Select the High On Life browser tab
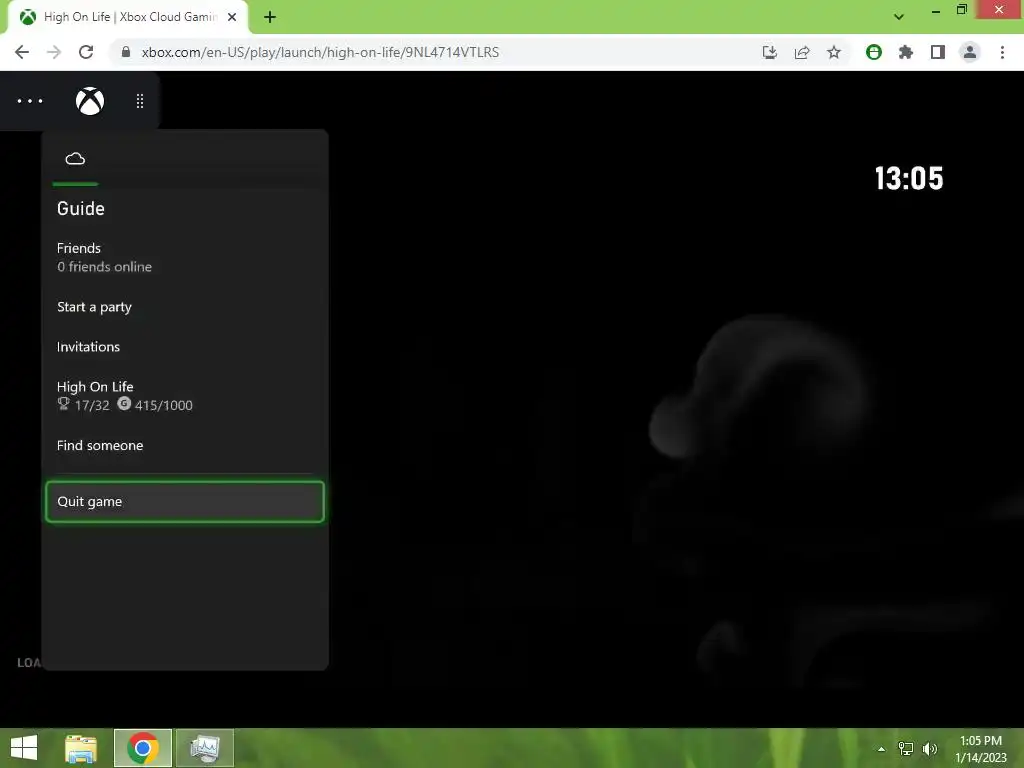Image resolution: width=1024 pixels, height=768 pixels. pyautogui.click(x=128, y=17)
